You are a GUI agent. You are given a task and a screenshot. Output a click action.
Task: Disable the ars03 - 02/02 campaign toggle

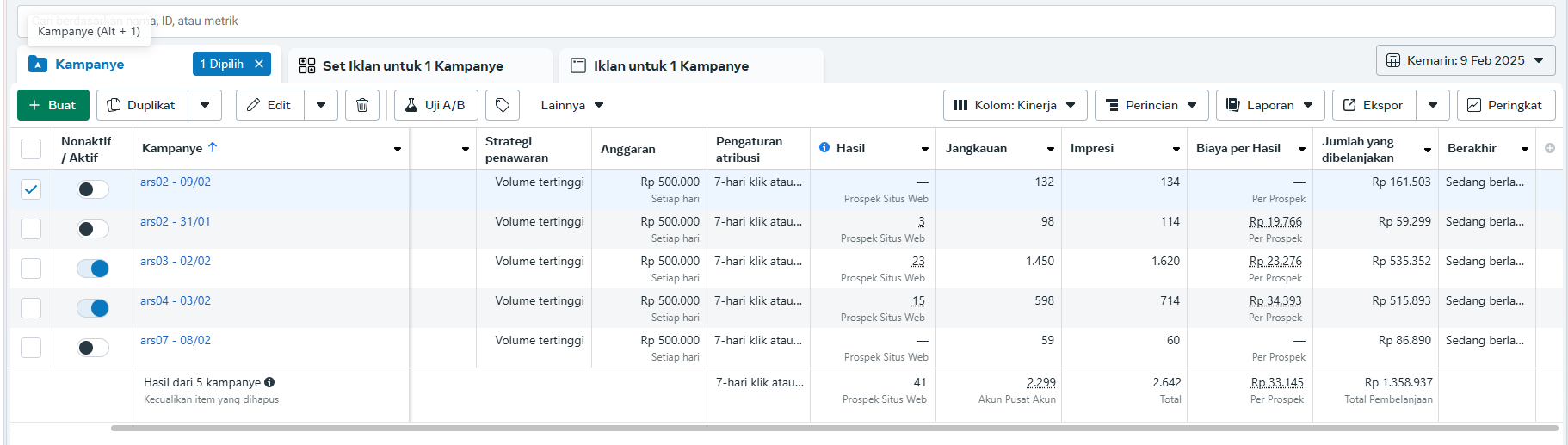click(x=93, y=269)
